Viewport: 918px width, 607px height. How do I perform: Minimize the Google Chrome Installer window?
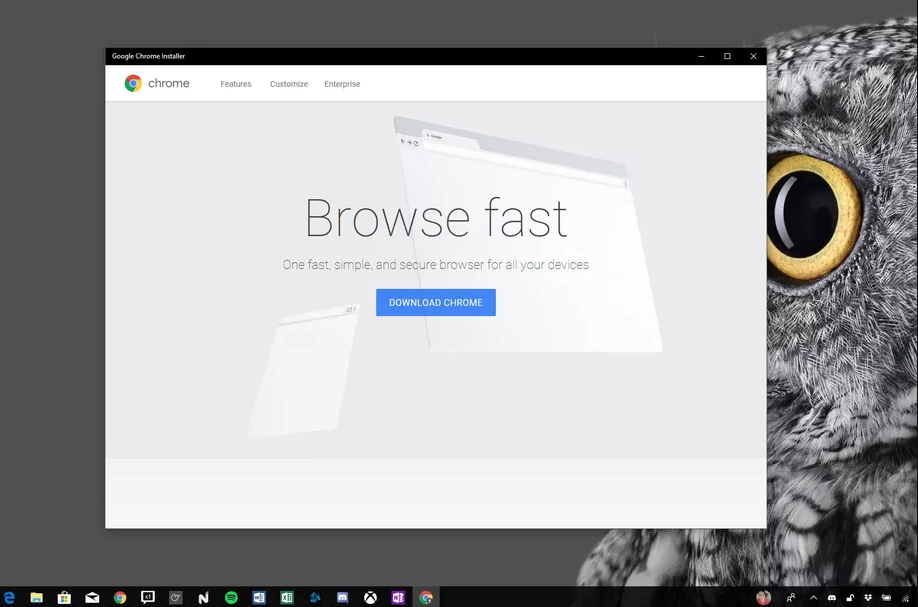coord(701,56)
